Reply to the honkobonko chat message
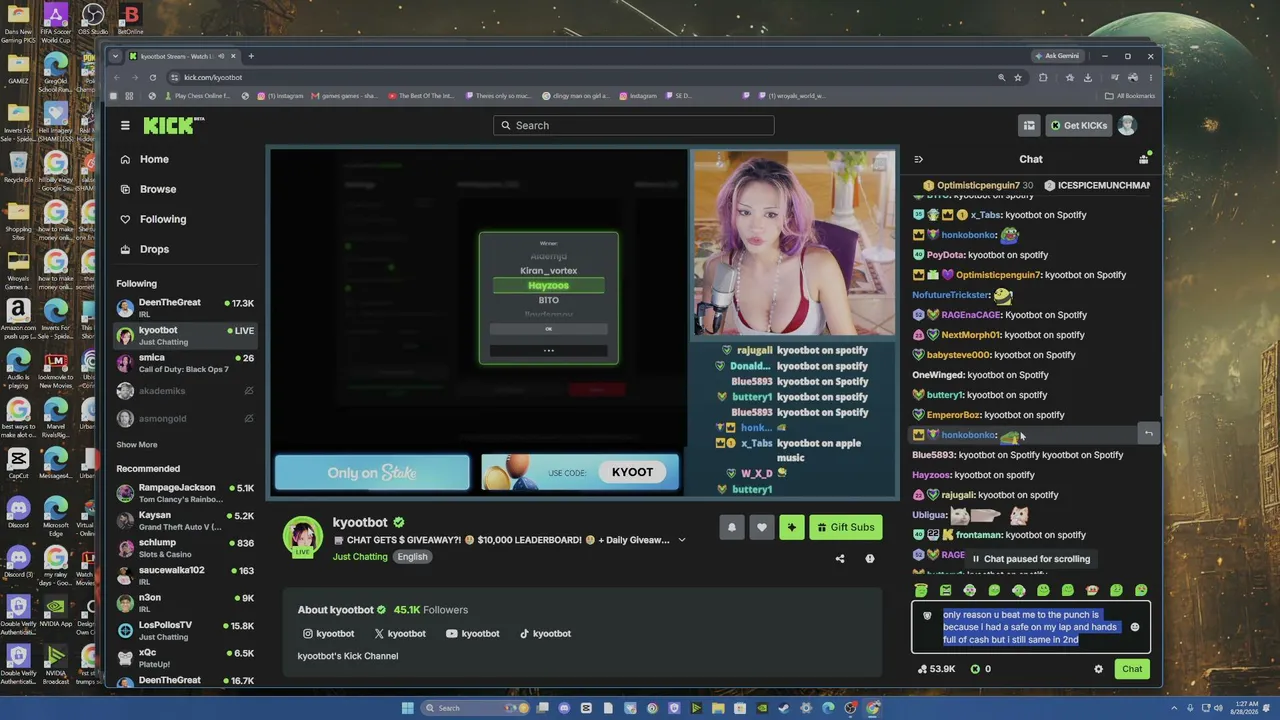 click(x=1148, y=434)
